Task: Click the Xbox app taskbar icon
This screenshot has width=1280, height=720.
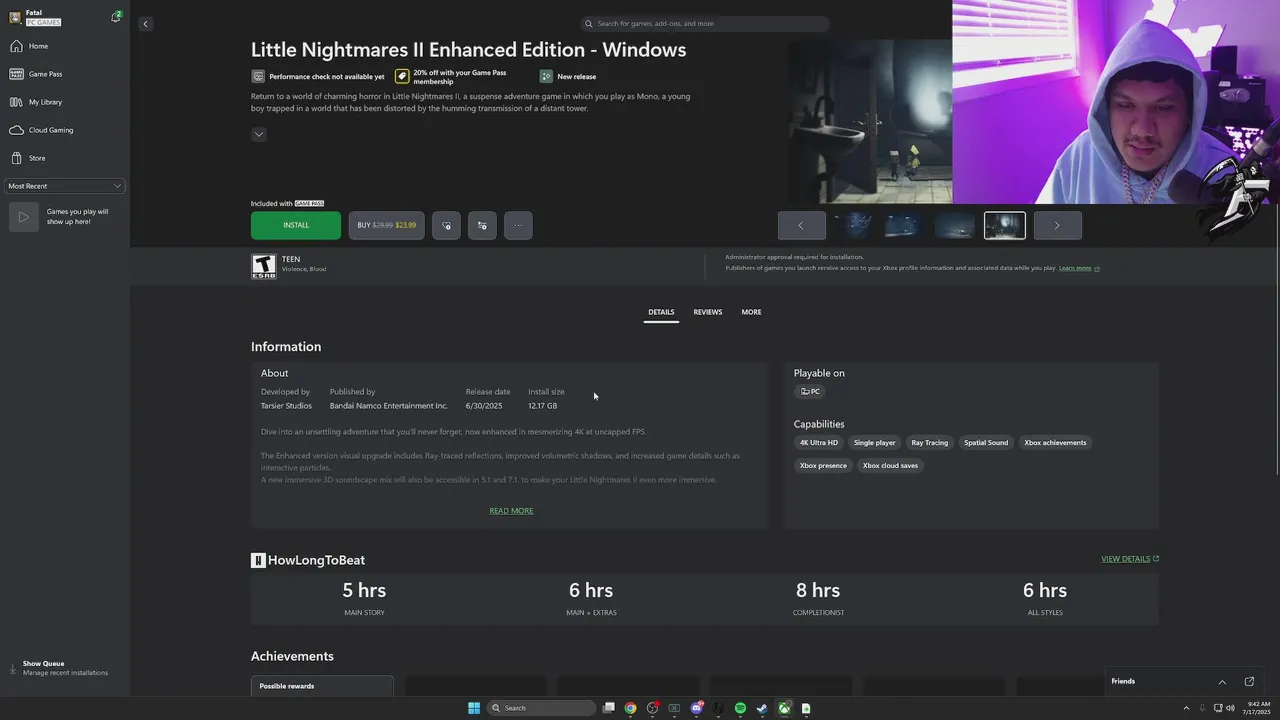Action: (x=784, y=708)
